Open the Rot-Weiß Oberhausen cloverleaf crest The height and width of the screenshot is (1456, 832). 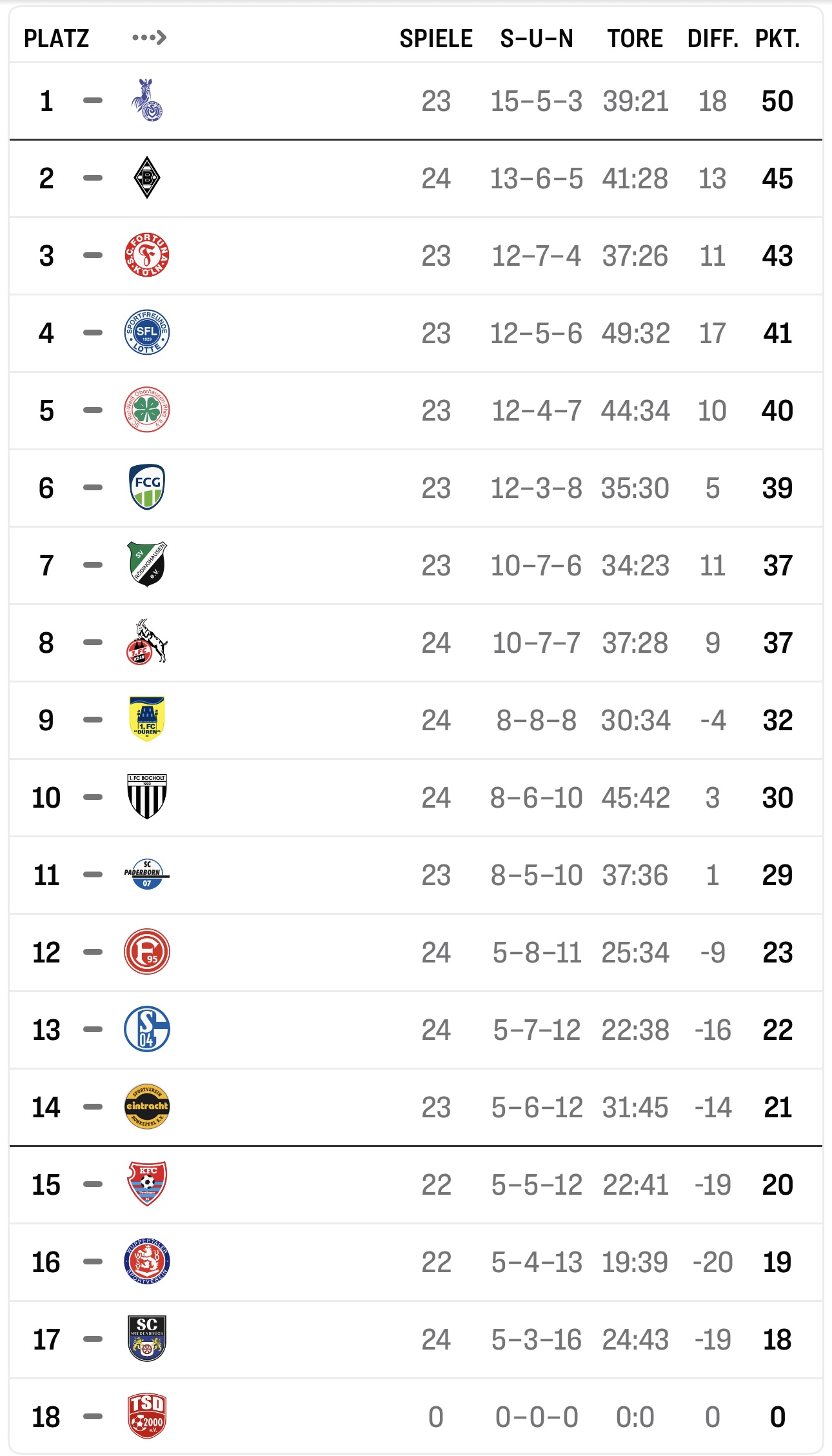pos(147,410)
